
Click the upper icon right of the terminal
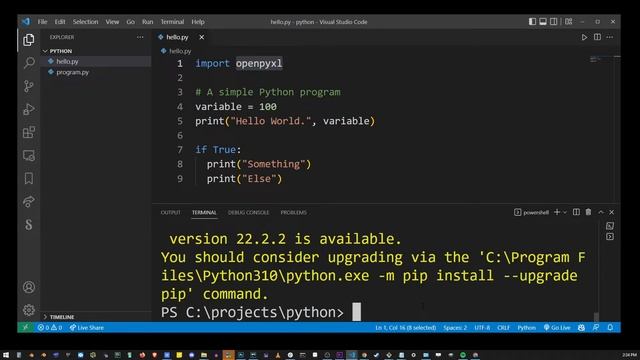610,226
